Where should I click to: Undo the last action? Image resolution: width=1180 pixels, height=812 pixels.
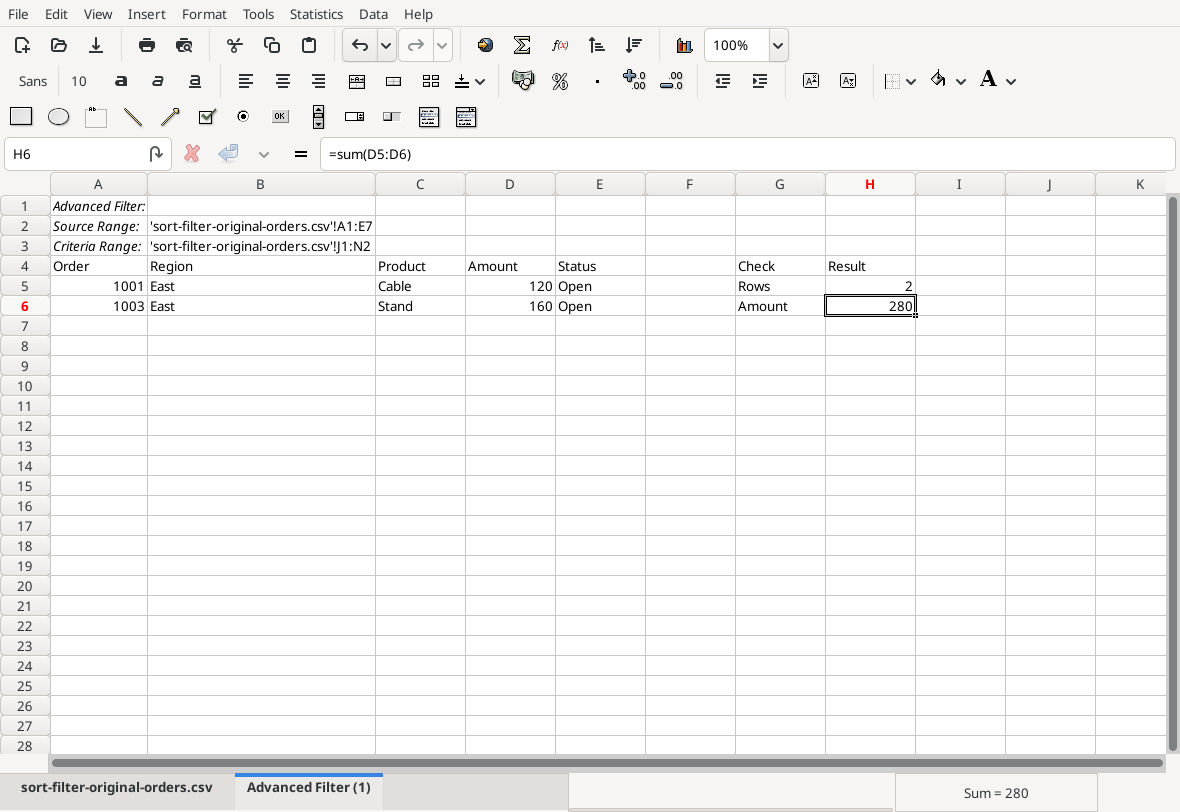tap(360, 45)
